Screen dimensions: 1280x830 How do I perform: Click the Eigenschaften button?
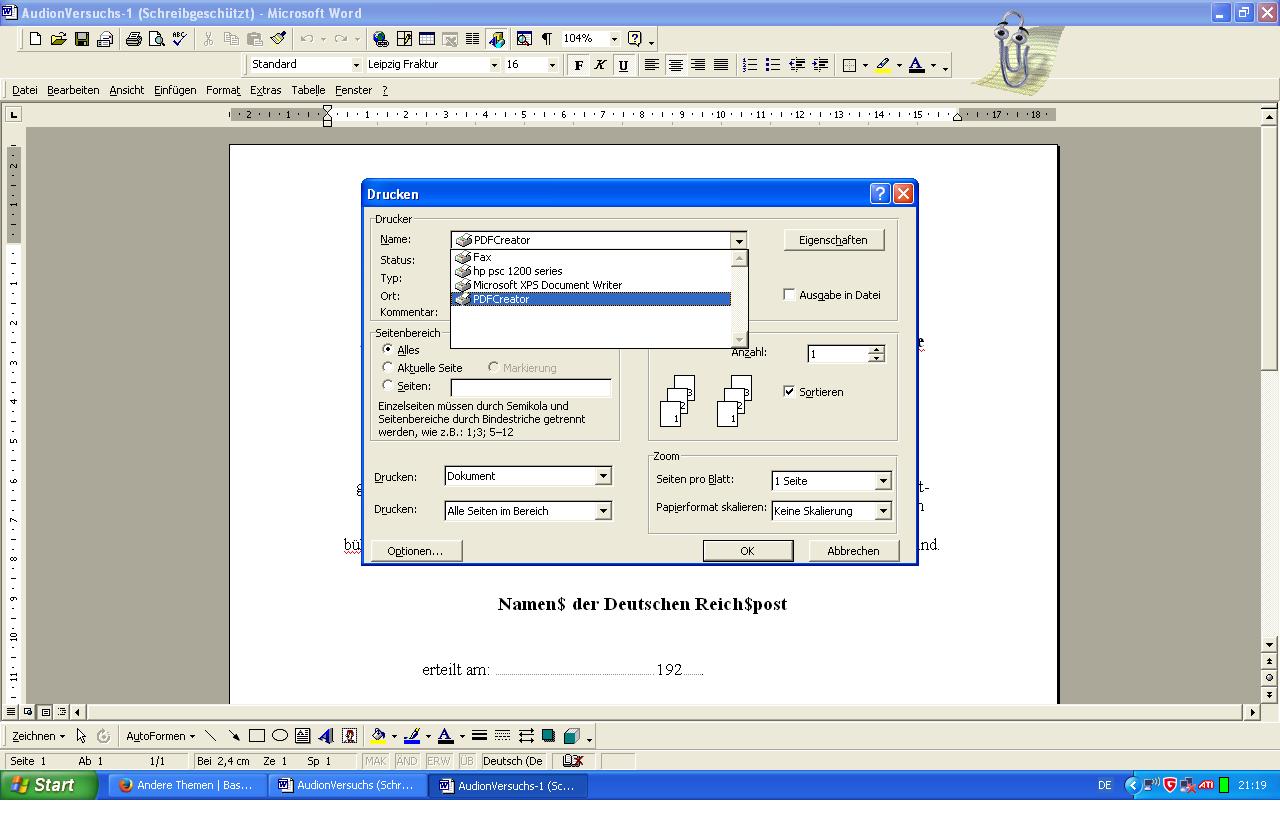833,240
